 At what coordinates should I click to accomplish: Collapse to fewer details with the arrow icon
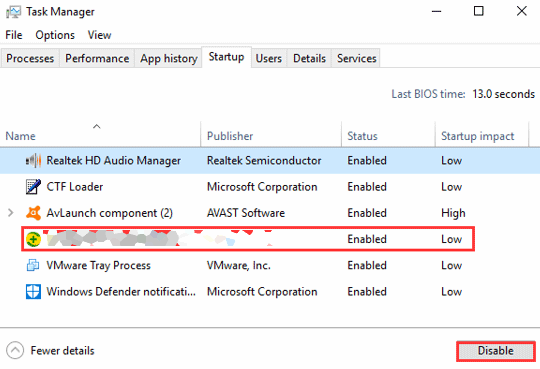[x=15, y=350]
